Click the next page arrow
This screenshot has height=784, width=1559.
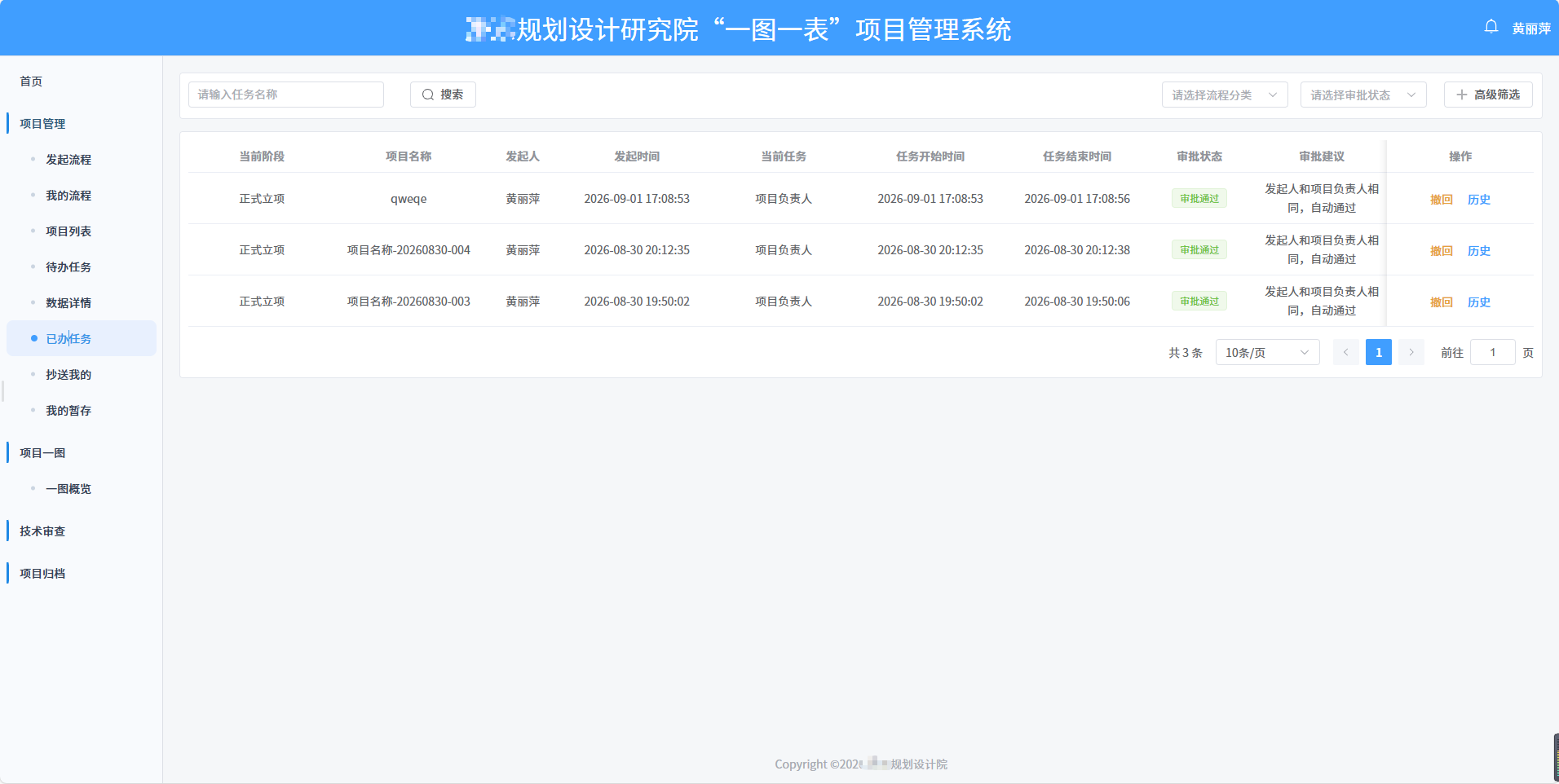[x=1411, y=352]
